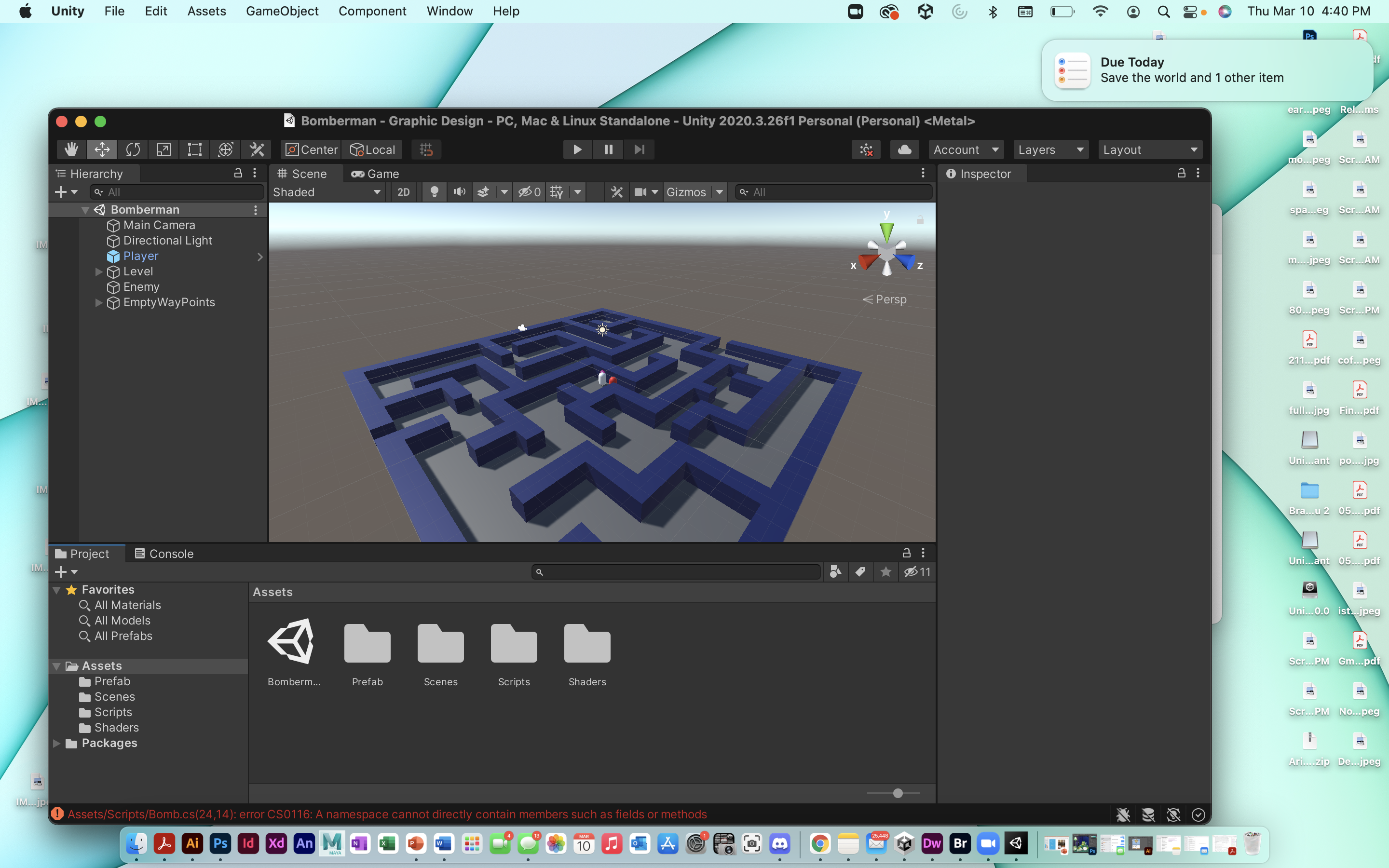Toggle the Center pivot mode button

click(311, 150)
